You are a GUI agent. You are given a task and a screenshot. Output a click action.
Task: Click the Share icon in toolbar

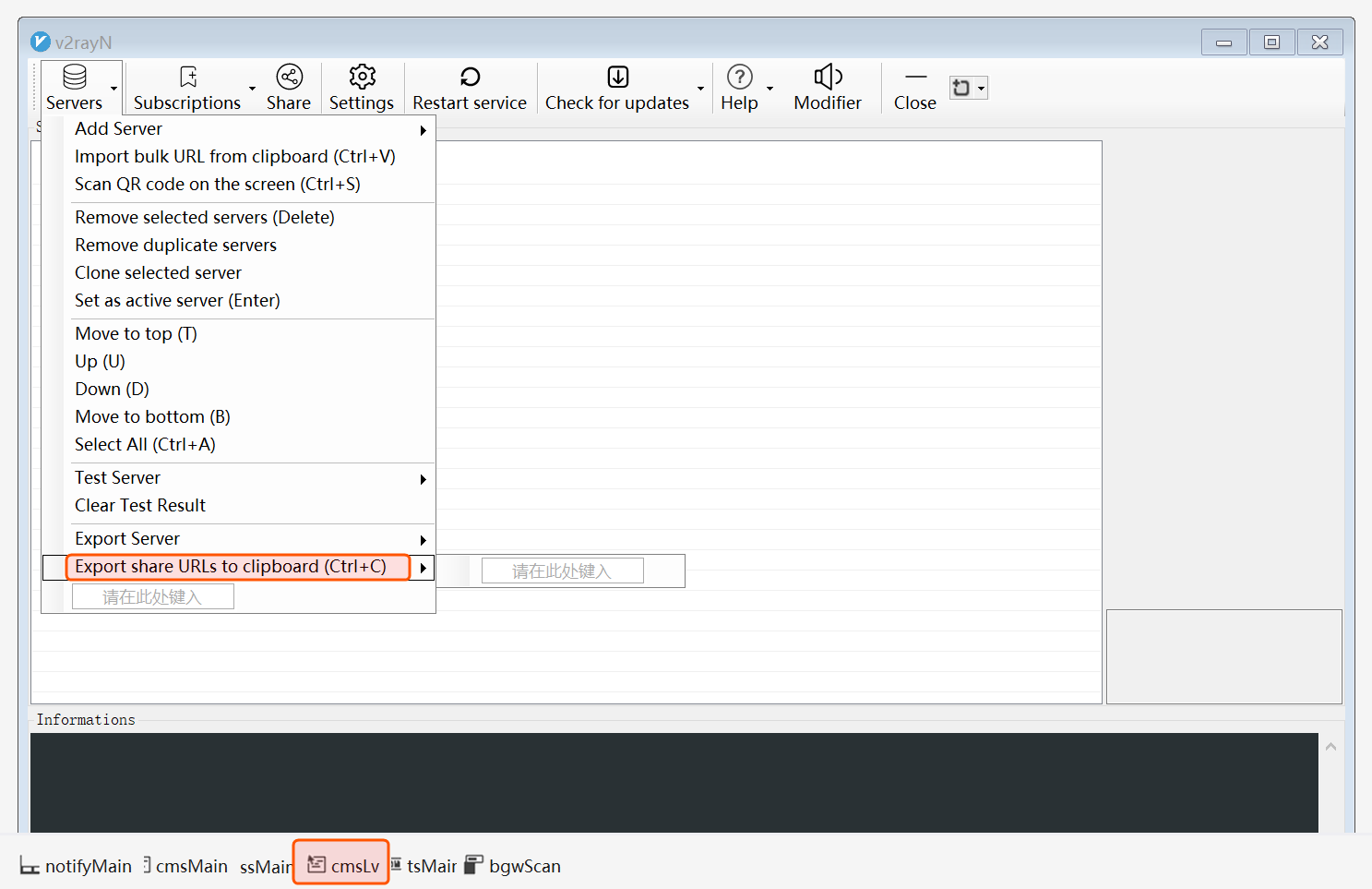tap(289, 77)
